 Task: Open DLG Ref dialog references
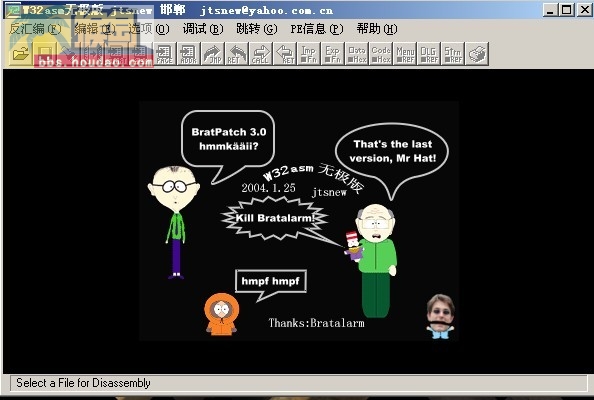click(428, 54)
